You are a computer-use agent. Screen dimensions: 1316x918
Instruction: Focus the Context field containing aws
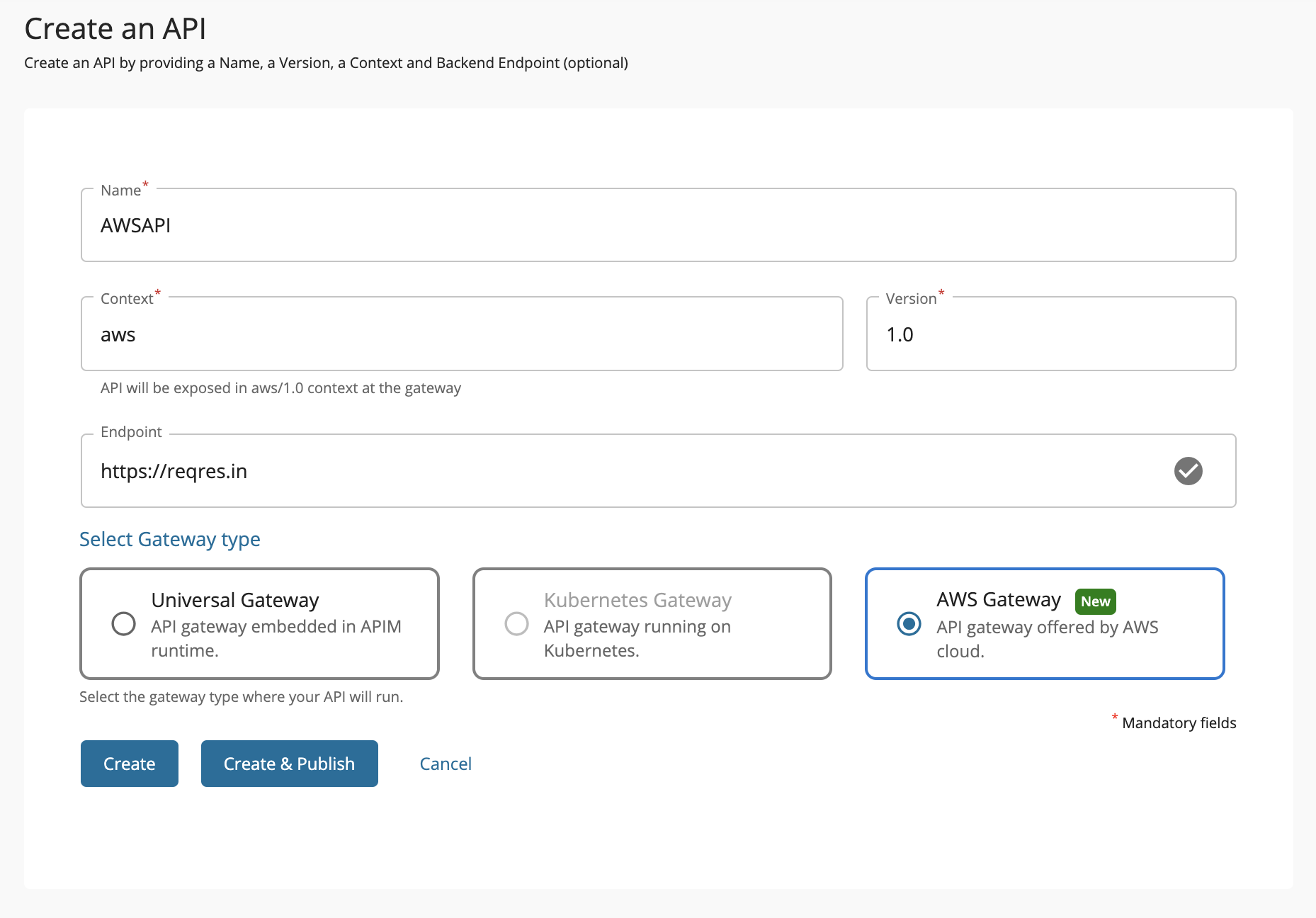(x=462, y=334)
